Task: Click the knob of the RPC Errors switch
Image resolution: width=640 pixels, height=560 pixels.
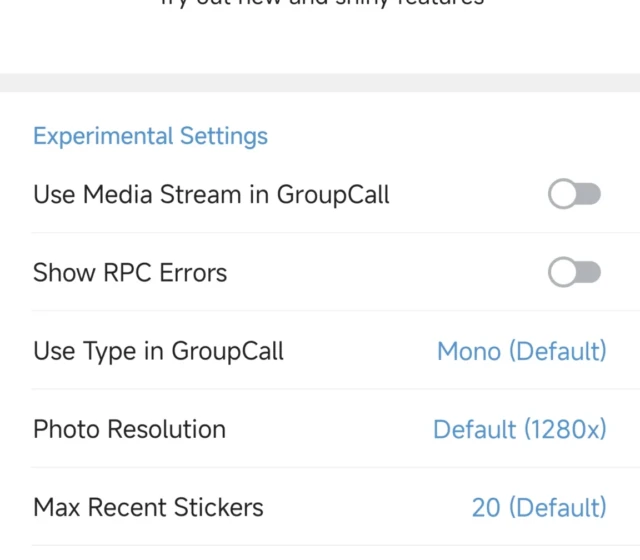Action: [563, 273]
